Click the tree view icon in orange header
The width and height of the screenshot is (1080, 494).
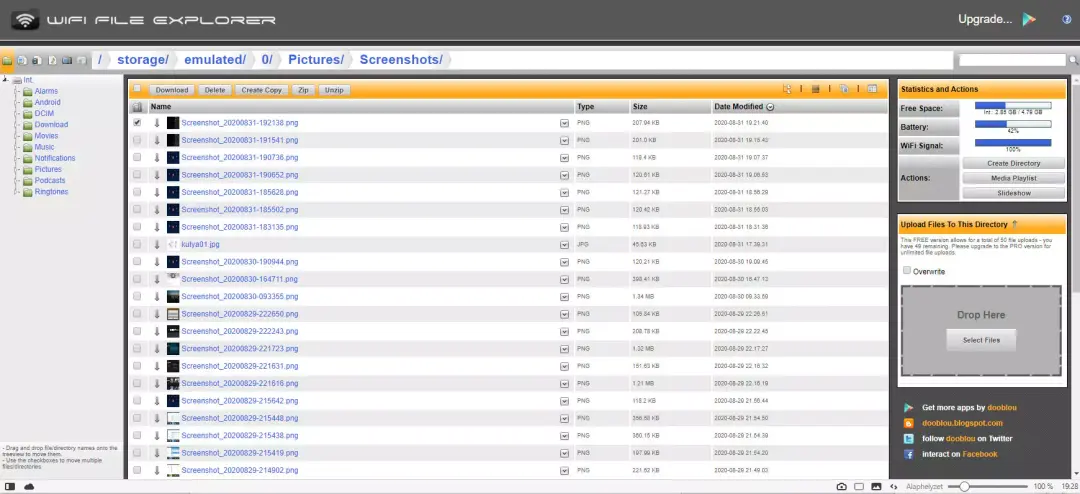pos(787,90)
